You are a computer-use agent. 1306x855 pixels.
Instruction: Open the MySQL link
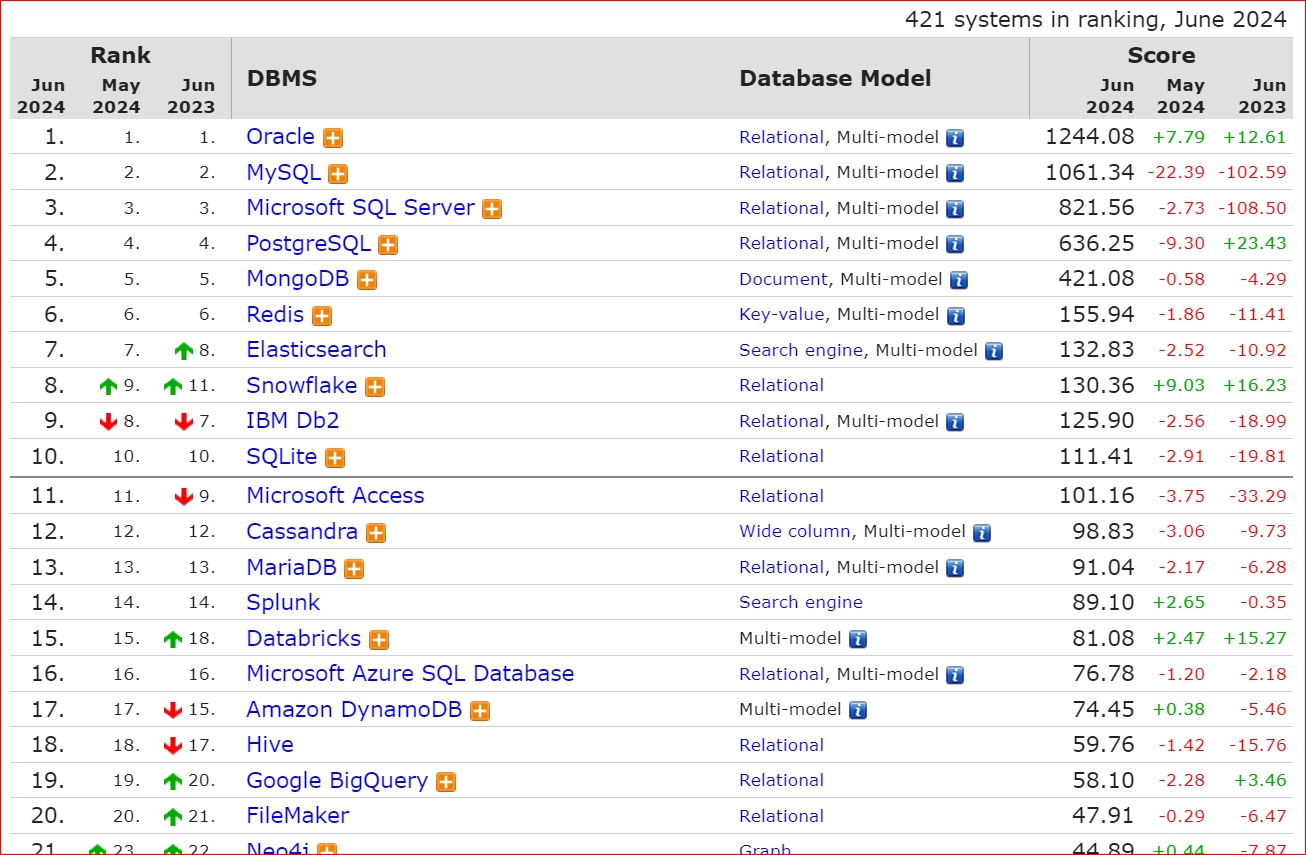pos(284,172)
